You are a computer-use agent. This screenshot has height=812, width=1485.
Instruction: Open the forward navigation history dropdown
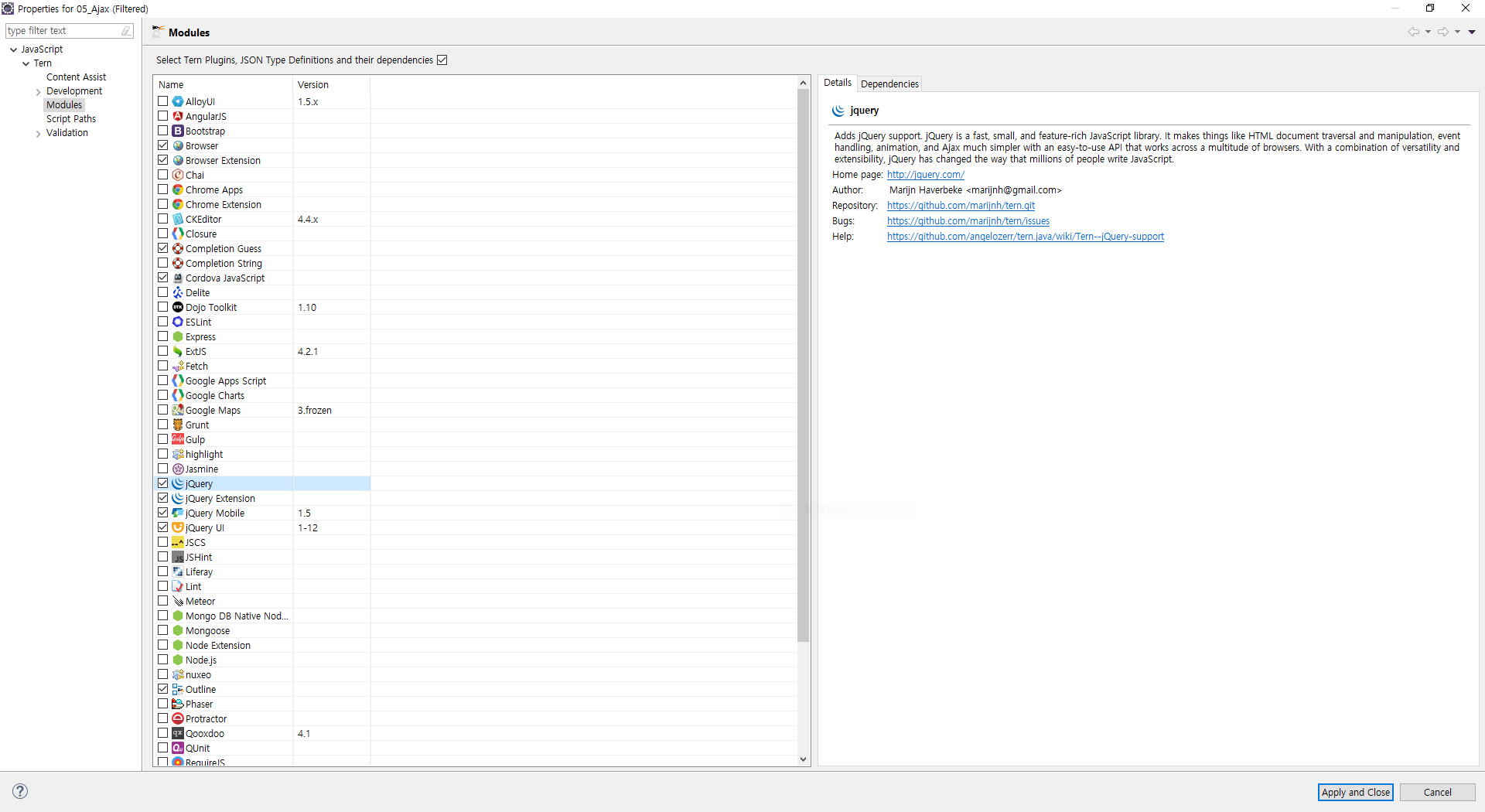coord(1457,32)
